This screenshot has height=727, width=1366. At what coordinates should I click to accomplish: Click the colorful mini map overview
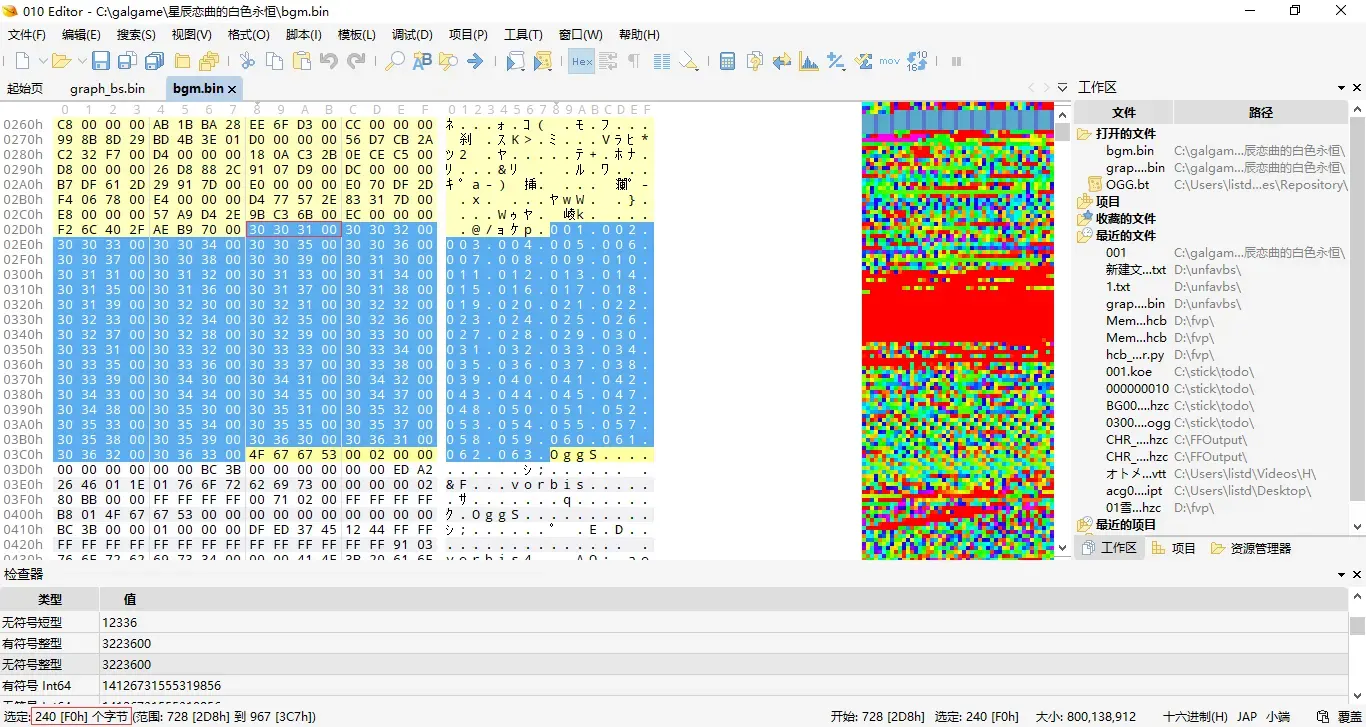tap(957, 330)
